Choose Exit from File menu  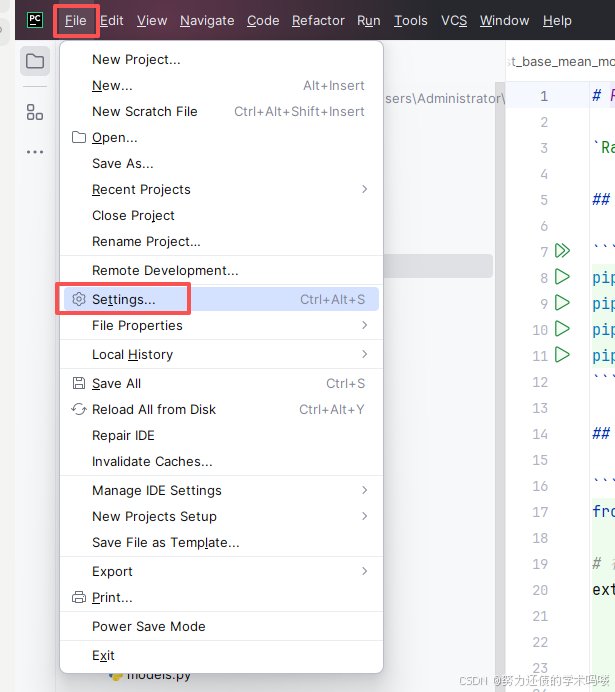221,655
